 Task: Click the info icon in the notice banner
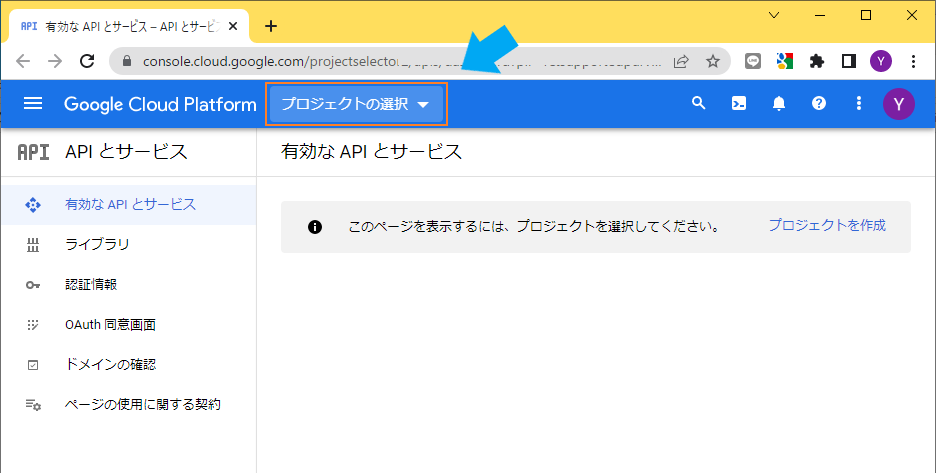tap(315, 227)
